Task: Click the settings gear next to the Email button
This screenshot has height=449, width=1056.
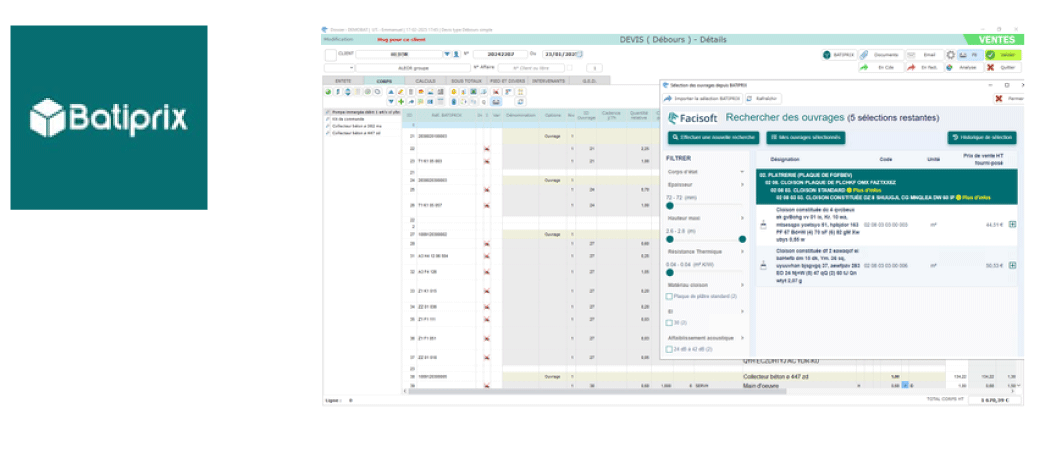Action: [950, 55]
